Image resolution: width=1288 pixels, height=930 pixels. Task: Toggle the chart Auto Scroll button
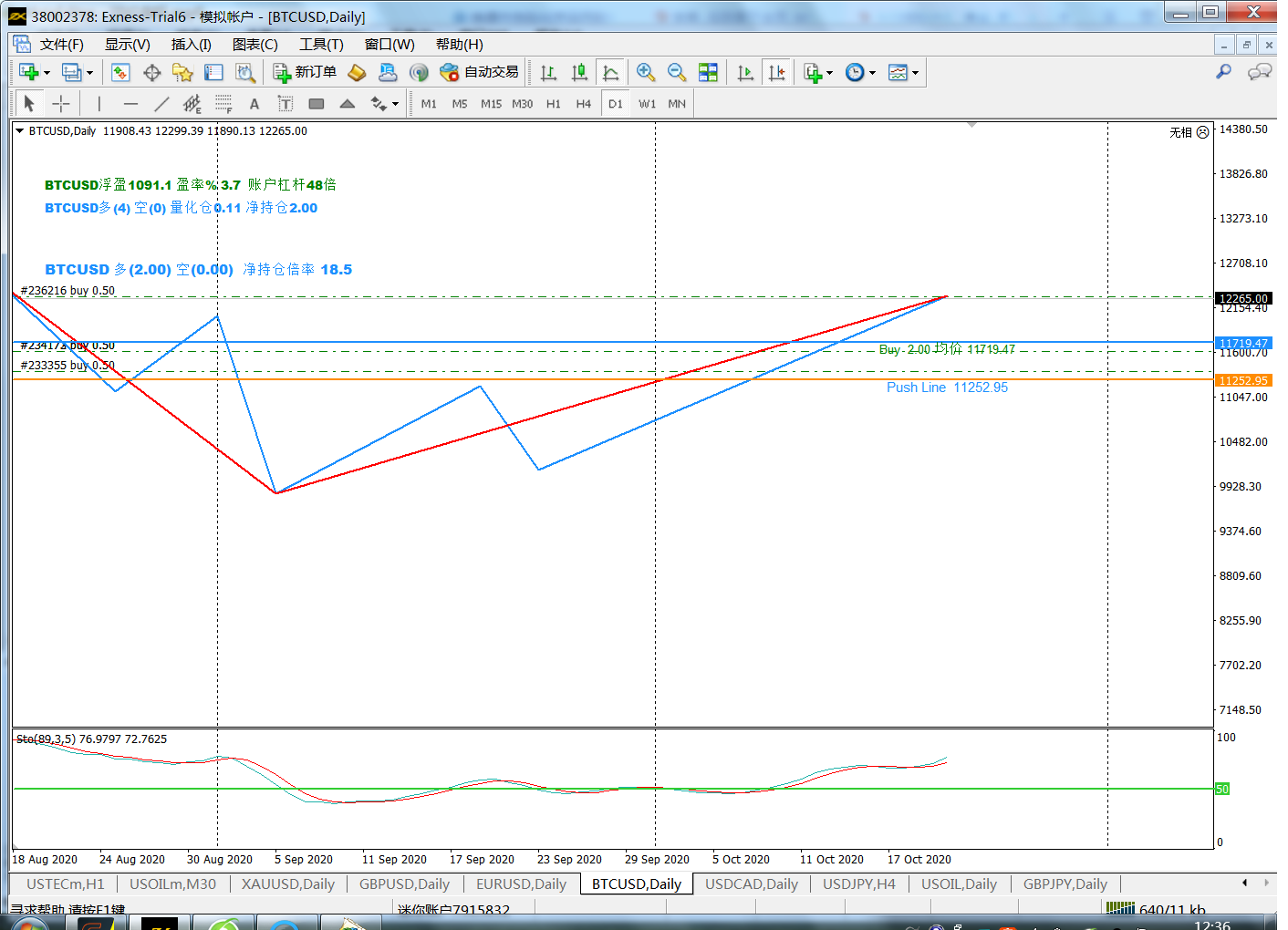click(745, 72)
